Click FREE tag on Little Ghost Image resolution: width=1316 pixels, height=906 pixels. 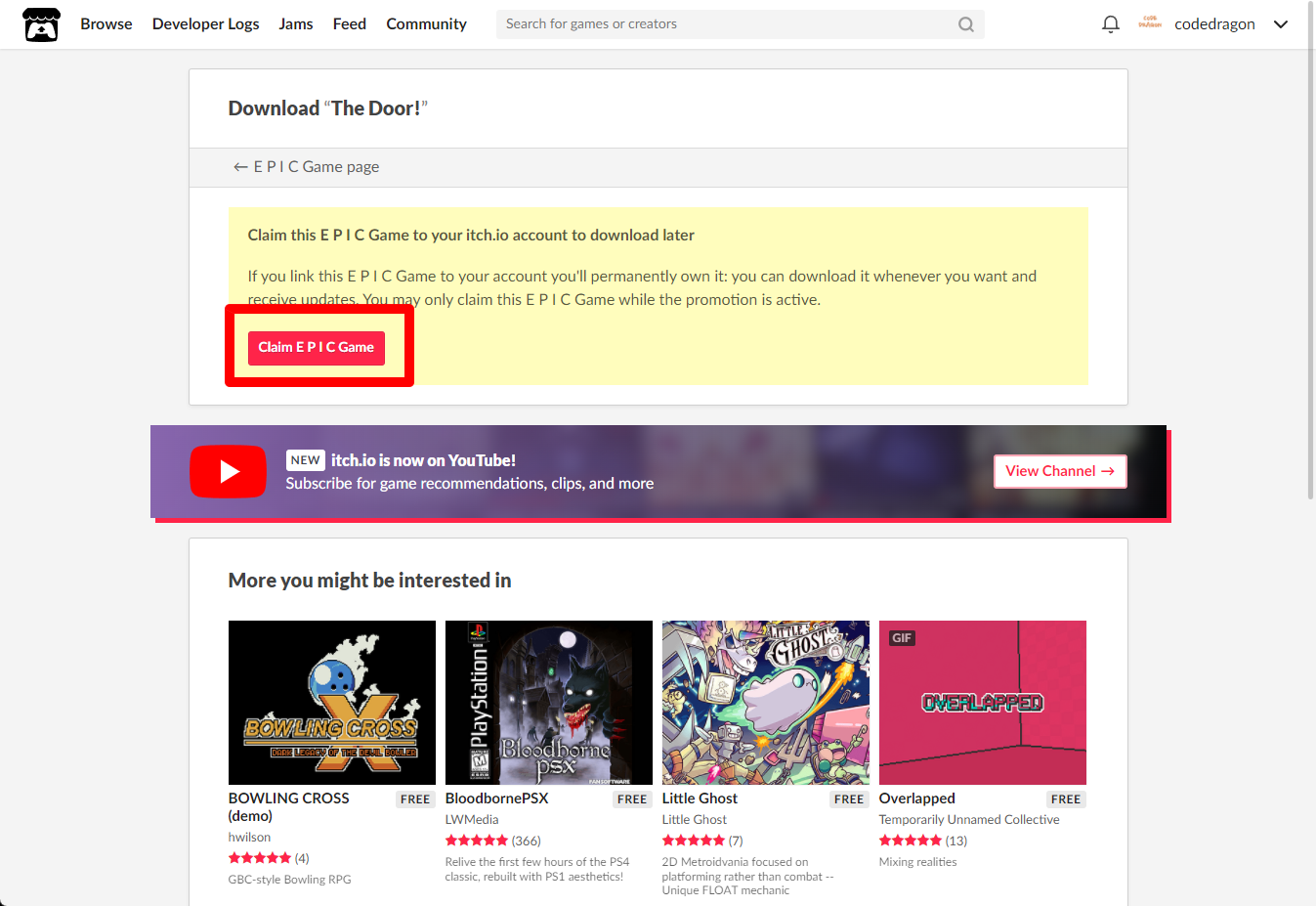(849, 799)
